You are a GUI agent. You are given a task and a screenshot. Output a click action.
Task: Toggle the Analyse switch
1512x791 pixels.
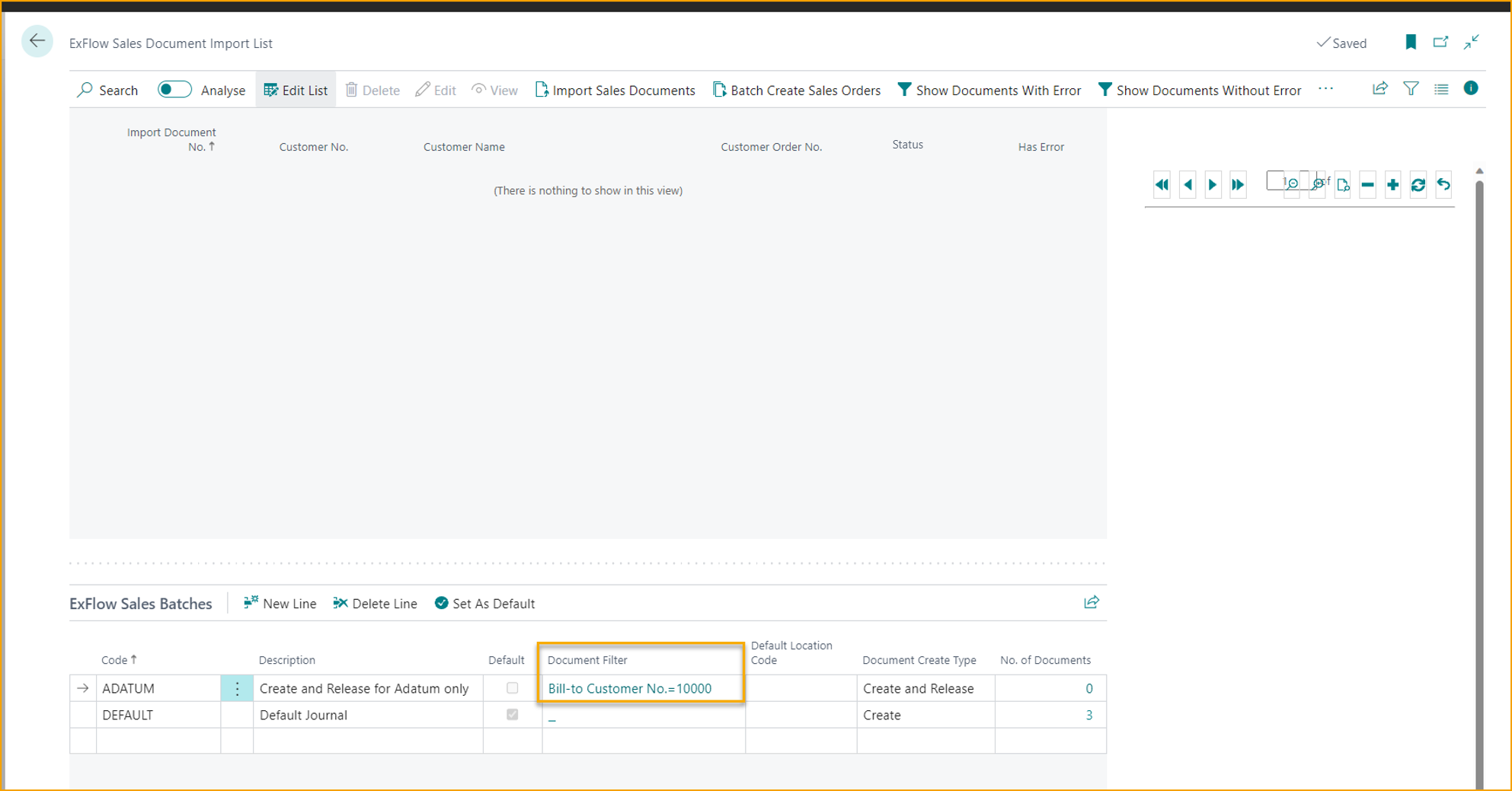174,89
